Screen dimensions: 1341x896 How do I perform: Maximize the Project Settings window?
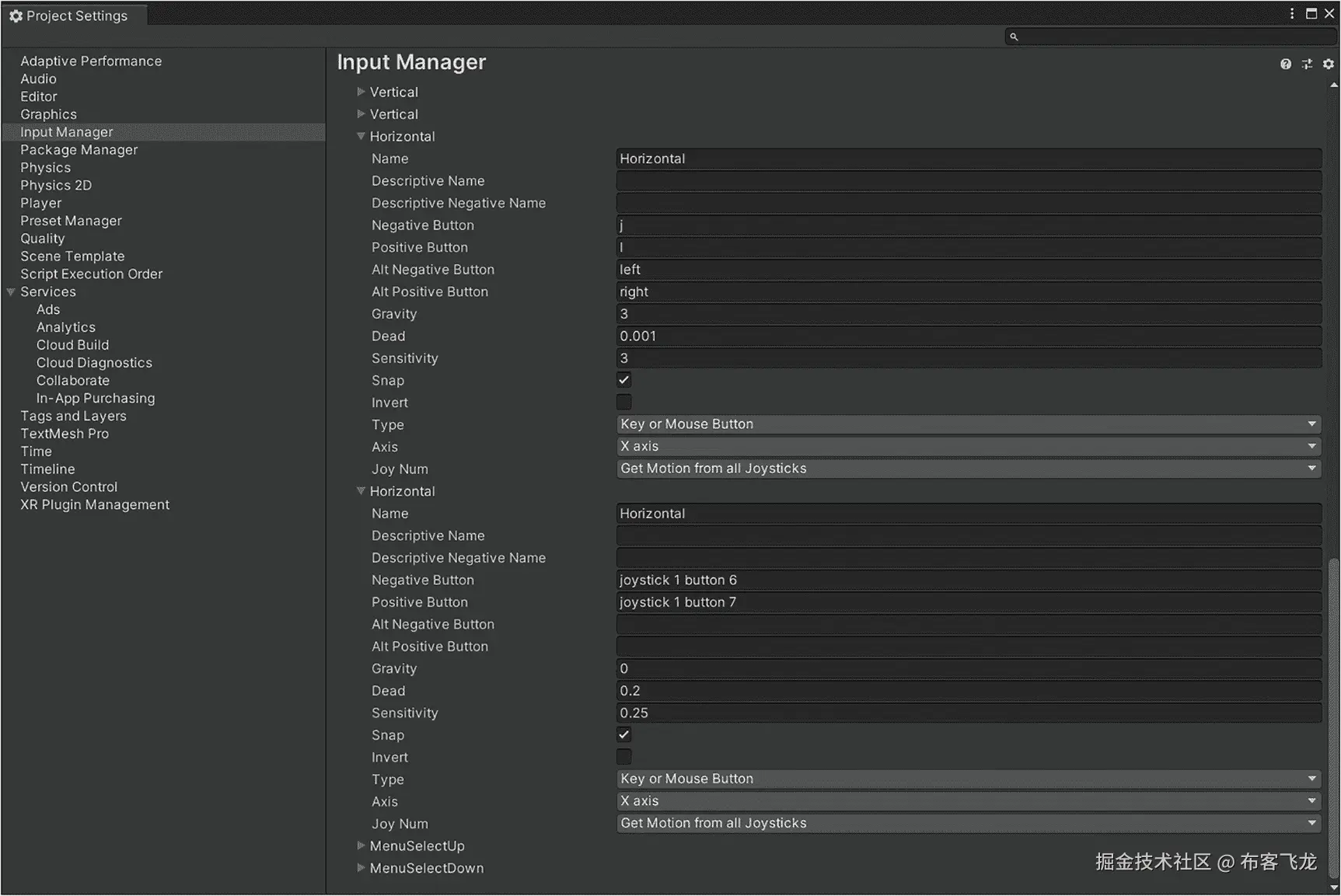pos(1311,14)
